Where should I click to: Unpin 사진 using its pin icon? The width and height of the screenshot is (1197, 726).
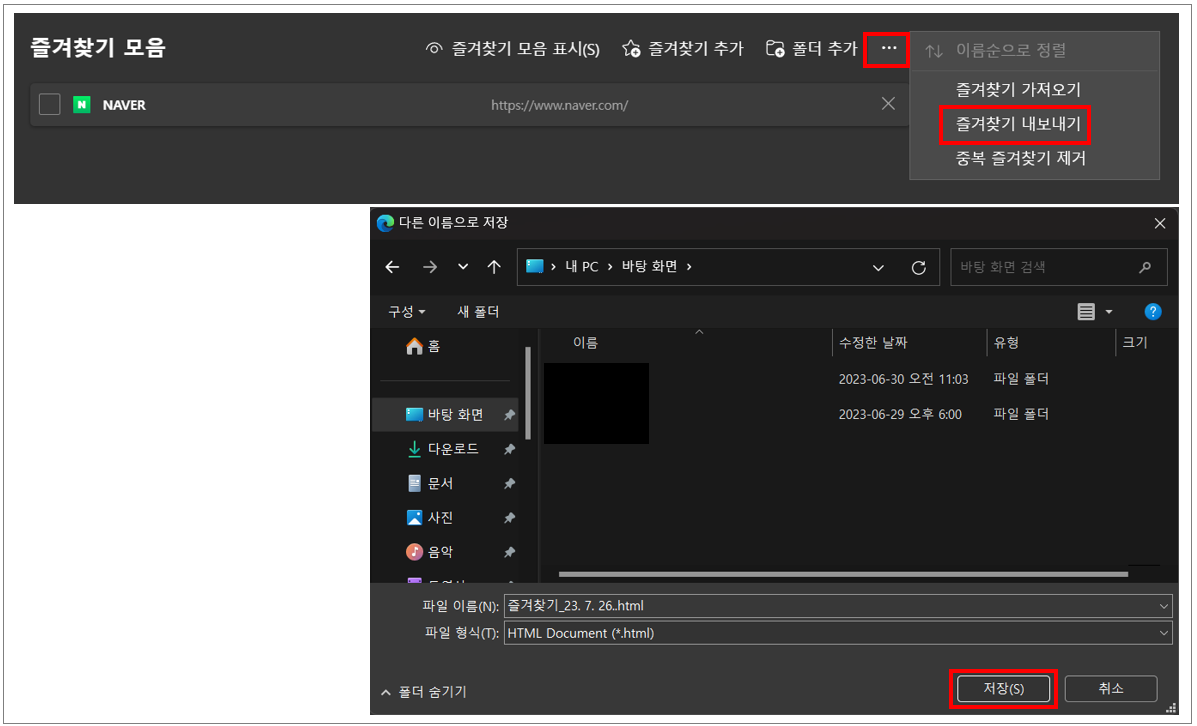(x=509, y=518)
